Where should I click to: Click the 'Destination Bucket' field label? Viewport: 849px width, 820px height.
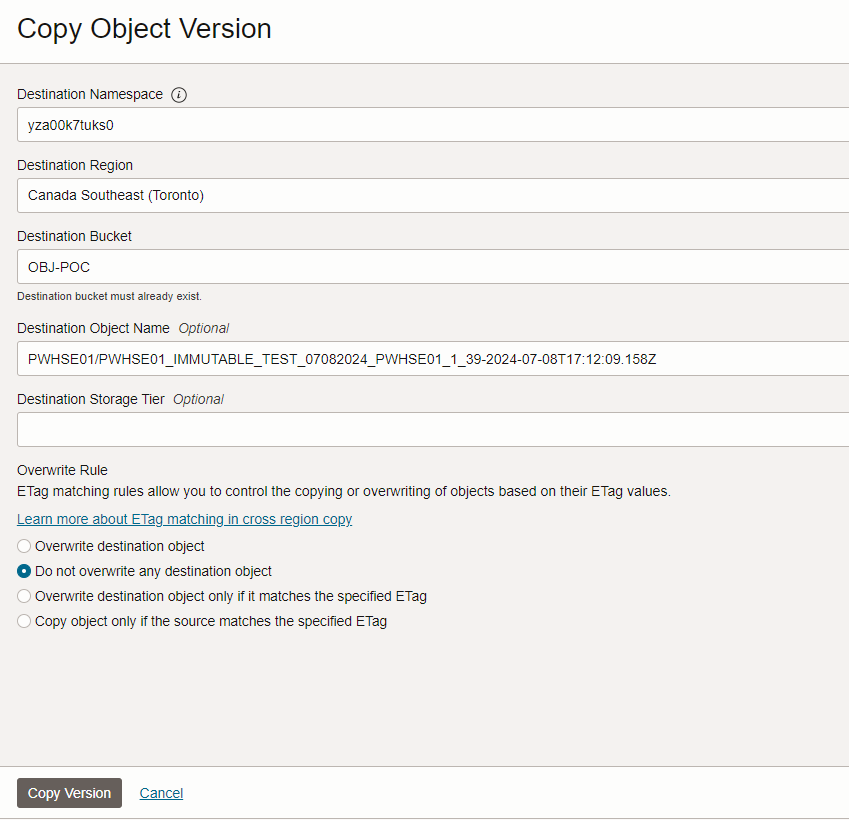point(74,236)
